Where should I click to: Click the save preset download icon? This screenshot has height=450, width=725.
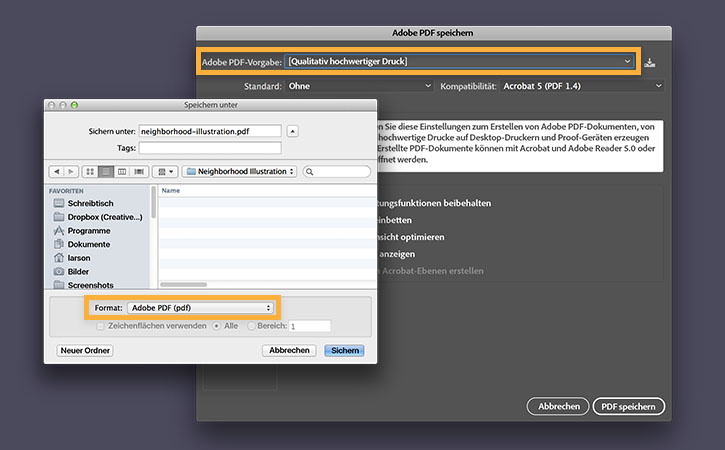point(650,62)
